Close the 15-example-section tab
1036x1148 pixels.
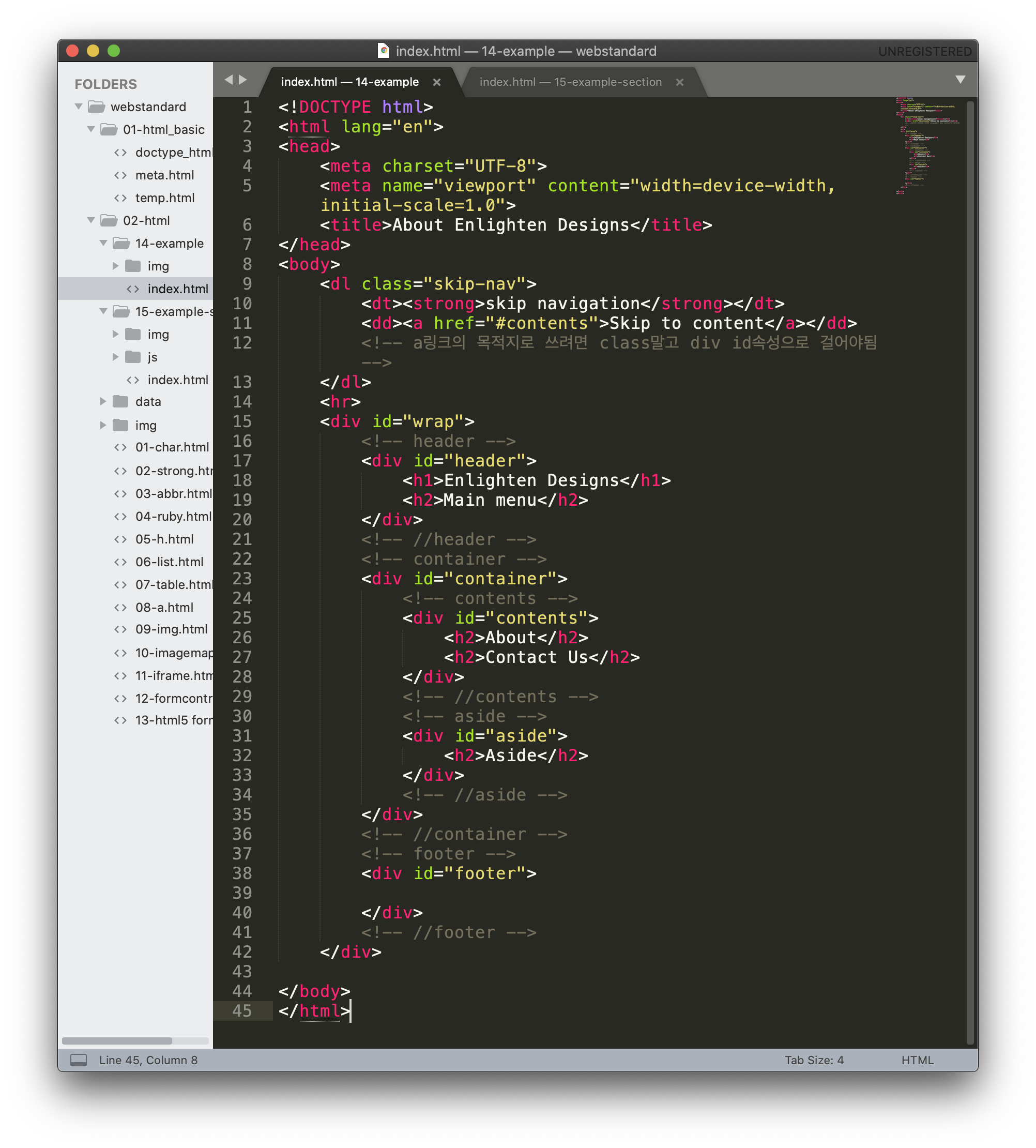click(x=679, y=83)
